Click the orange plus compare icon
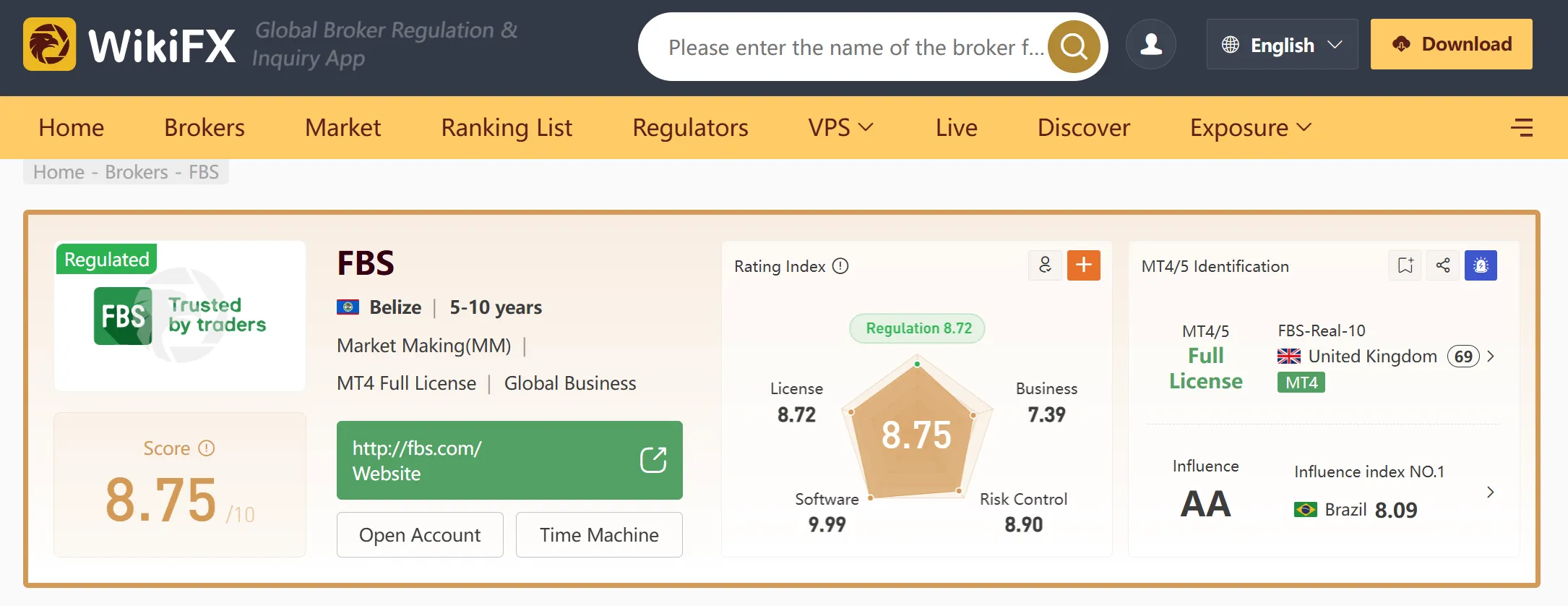Viewport: 1568px width, 606px height. click(1084, 265)
